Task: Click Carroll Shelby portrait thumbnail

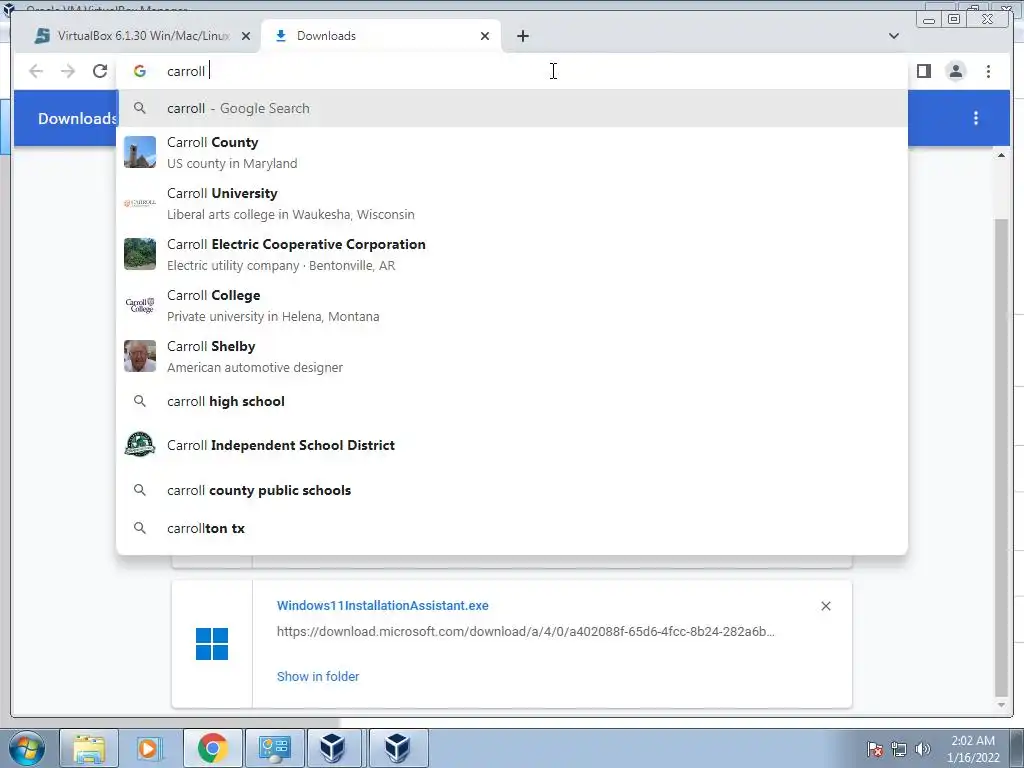Action: click(140, 356)
